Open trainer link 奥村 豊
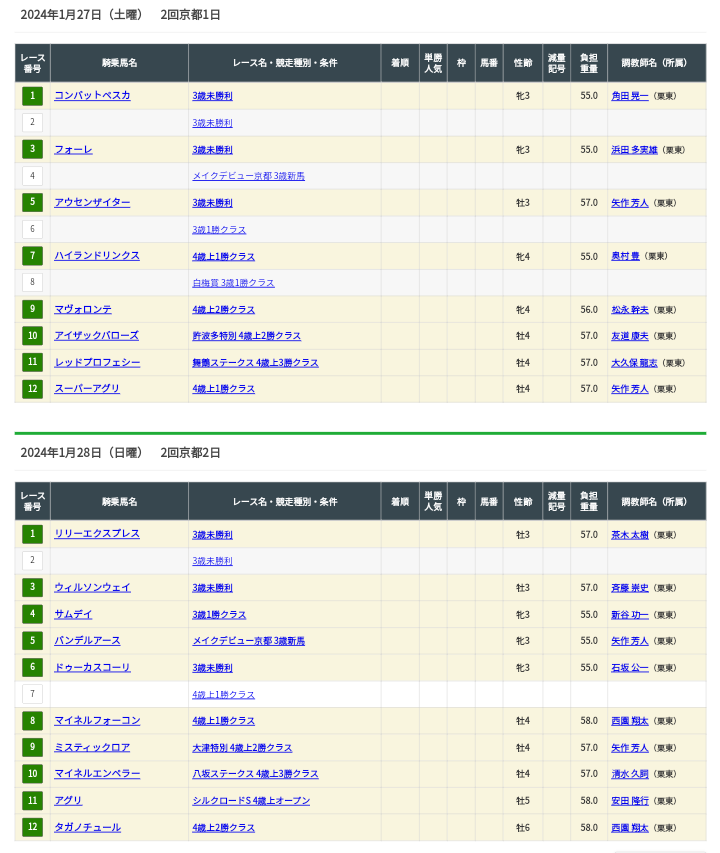720x853 pixels. tap(625, 256)
